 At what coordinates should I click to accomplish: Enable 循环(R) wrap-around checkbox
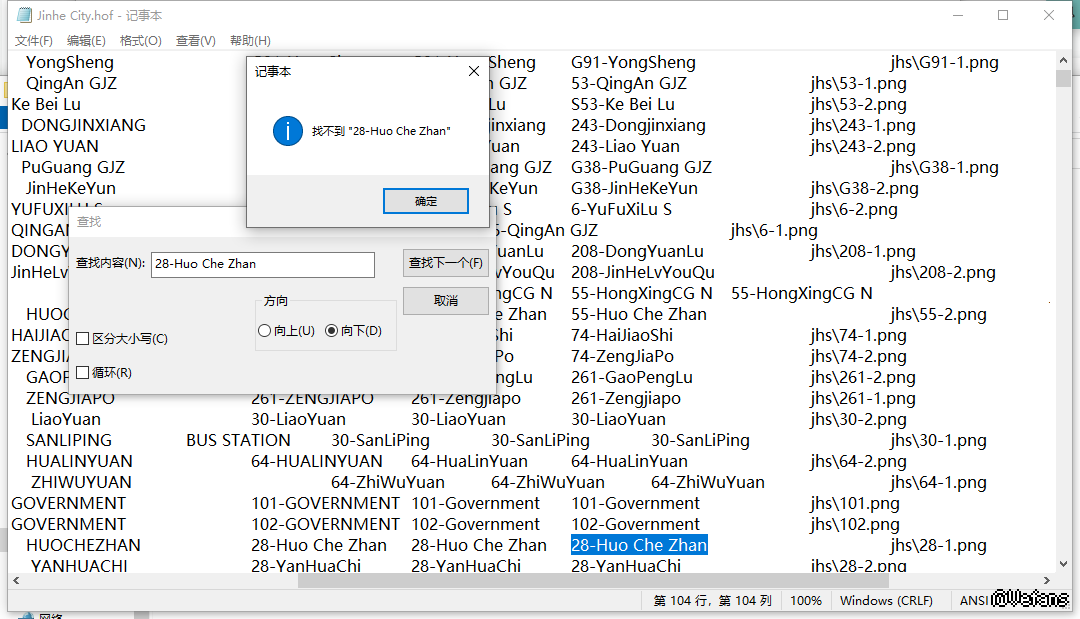(83, 373)
